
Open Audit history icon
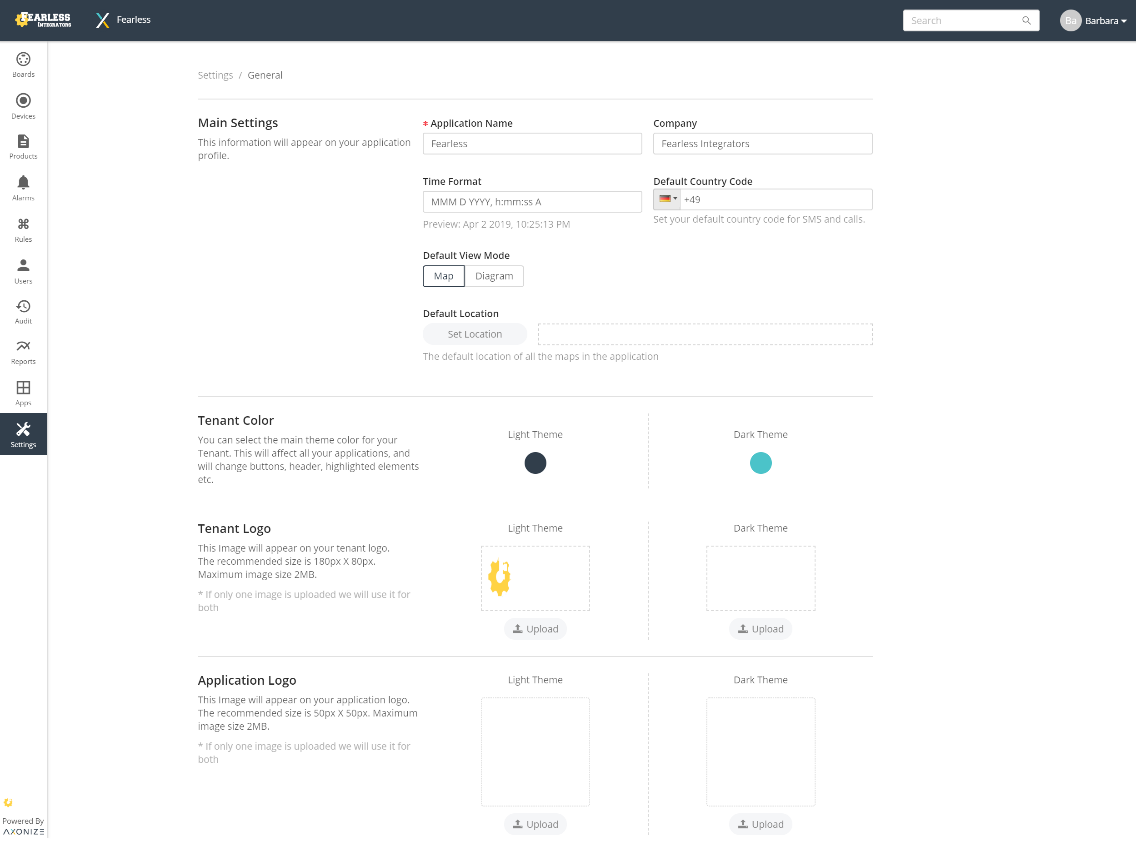[x=23, y=311]
